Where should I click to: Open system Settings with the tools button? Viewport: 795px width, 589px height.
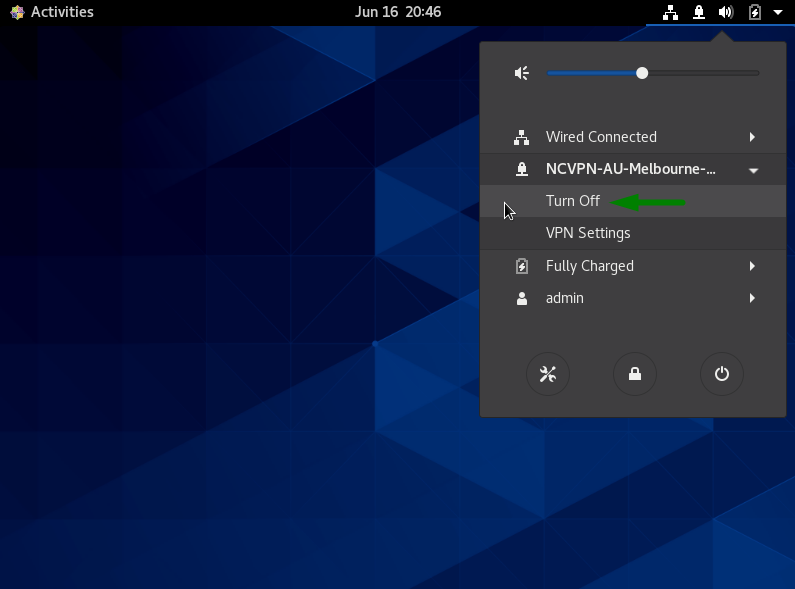click(548, 374)
